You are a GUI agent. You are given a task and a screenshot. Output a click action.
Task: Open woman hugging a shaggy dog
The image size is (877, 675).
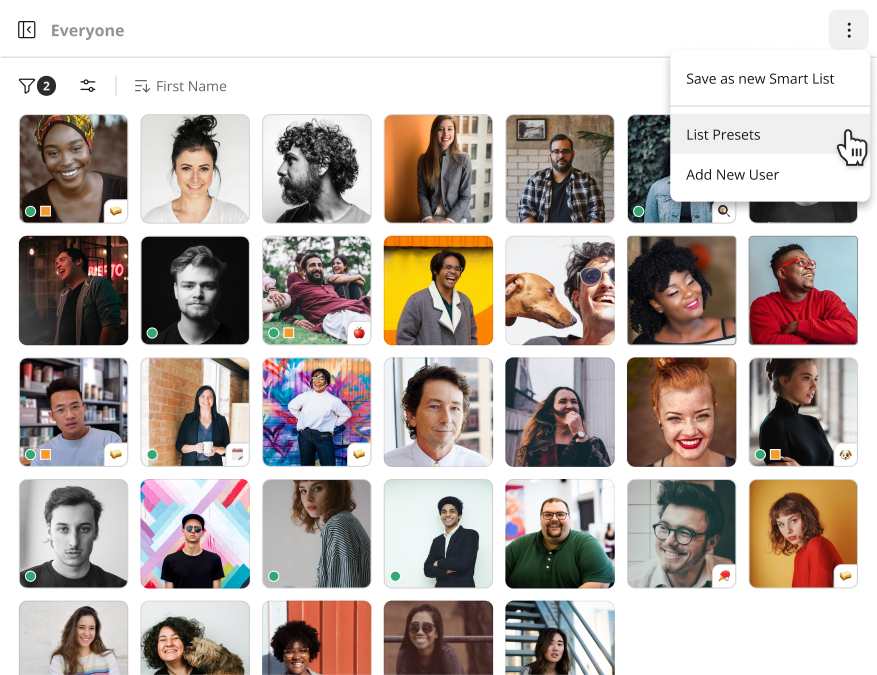coord(195,638)
